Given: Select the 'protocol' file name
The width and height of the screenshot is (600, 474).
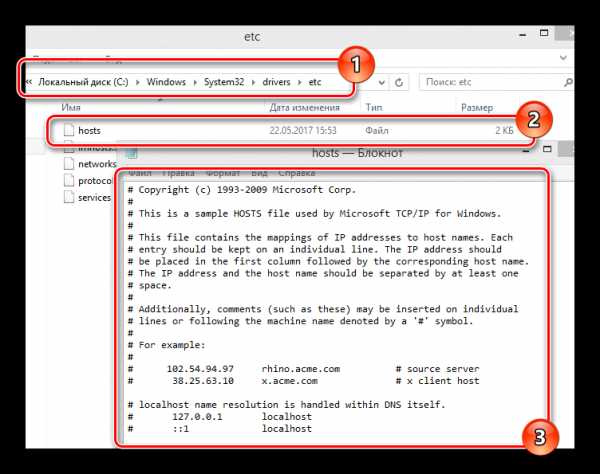Looking at the screenshot, I should (x=95, y=181).
